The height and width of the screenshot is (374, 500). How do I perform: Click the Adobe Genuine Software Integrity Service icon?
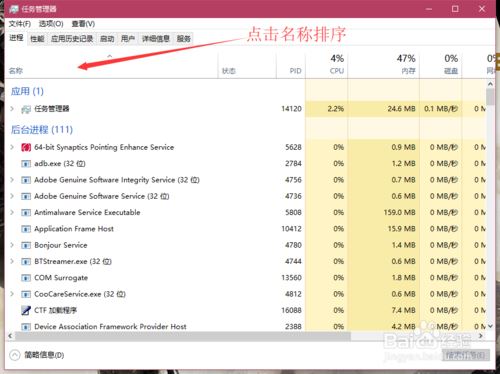pyautogui.click(x=26, y=180)
